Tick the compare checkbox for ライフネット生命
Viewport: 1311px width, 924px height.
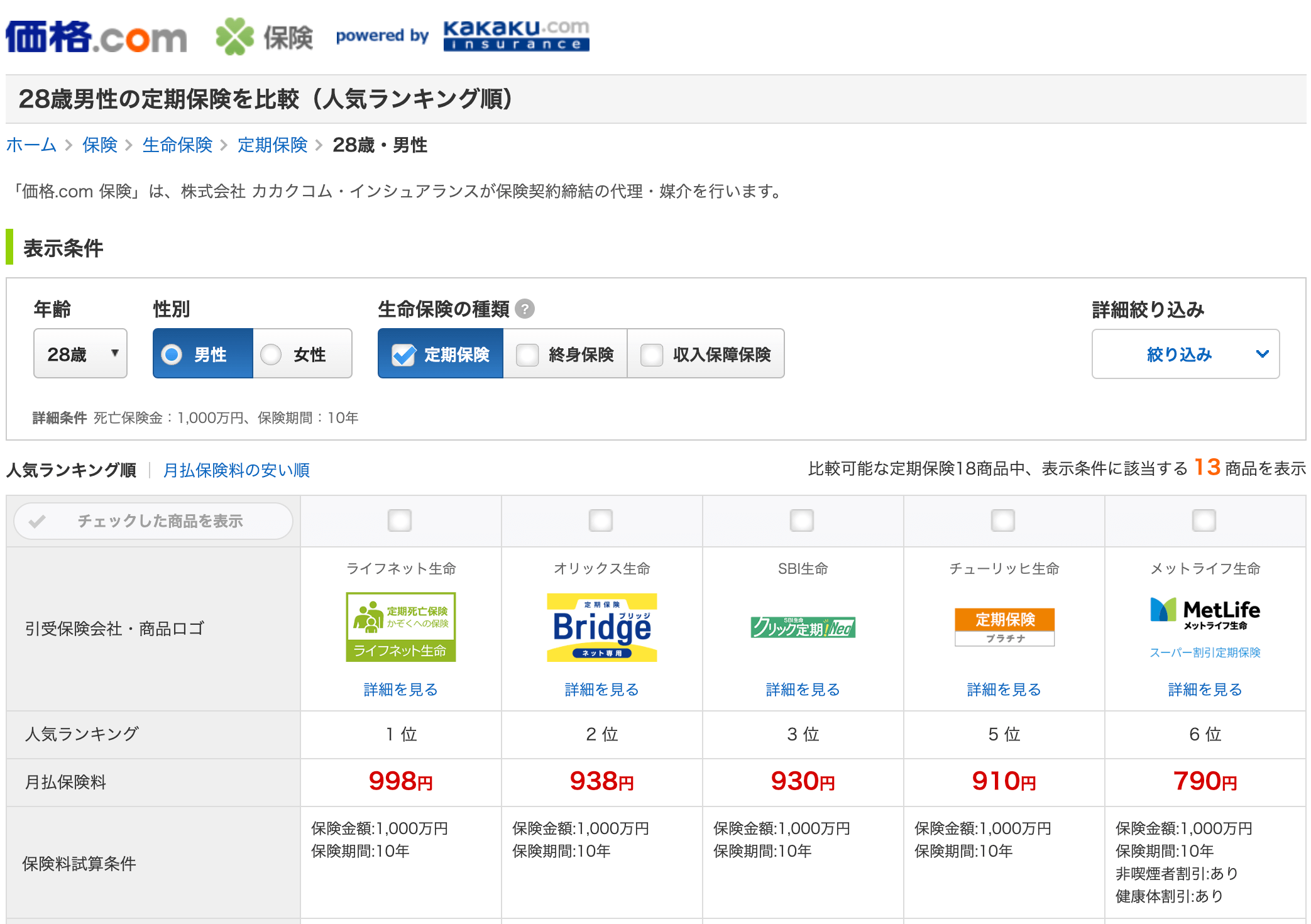coord(400,520)
